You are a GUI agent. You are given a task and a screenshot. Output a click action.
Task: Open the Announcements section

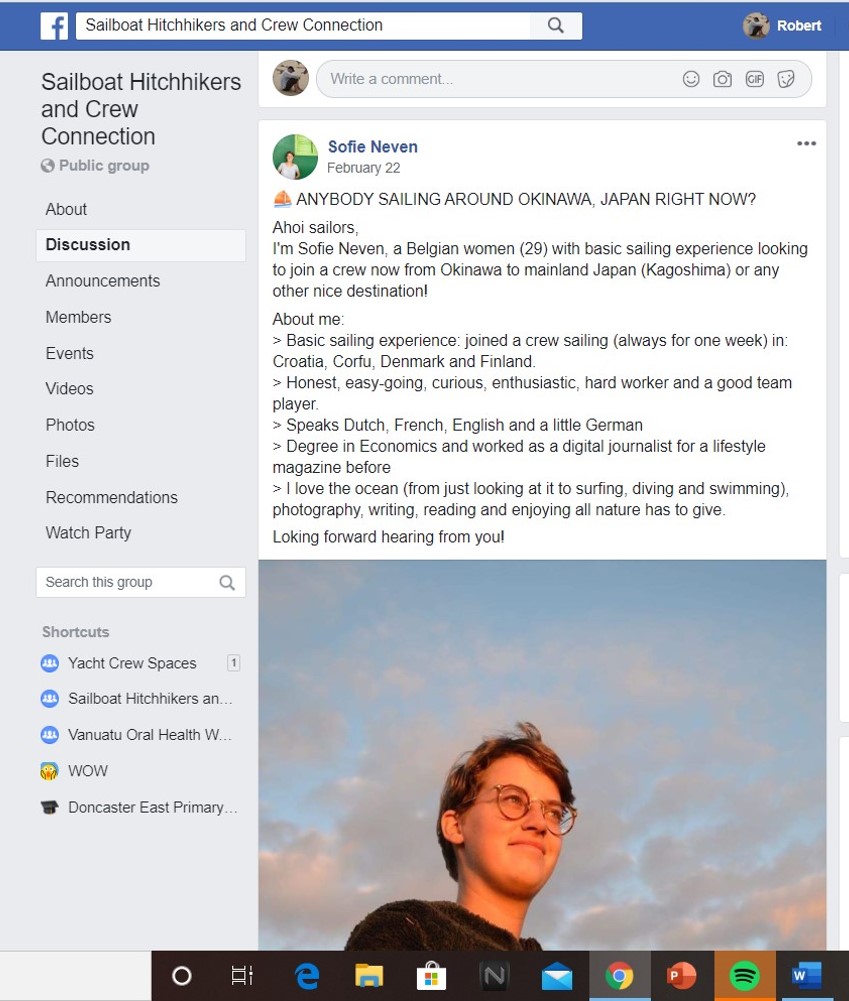point(102,281)
